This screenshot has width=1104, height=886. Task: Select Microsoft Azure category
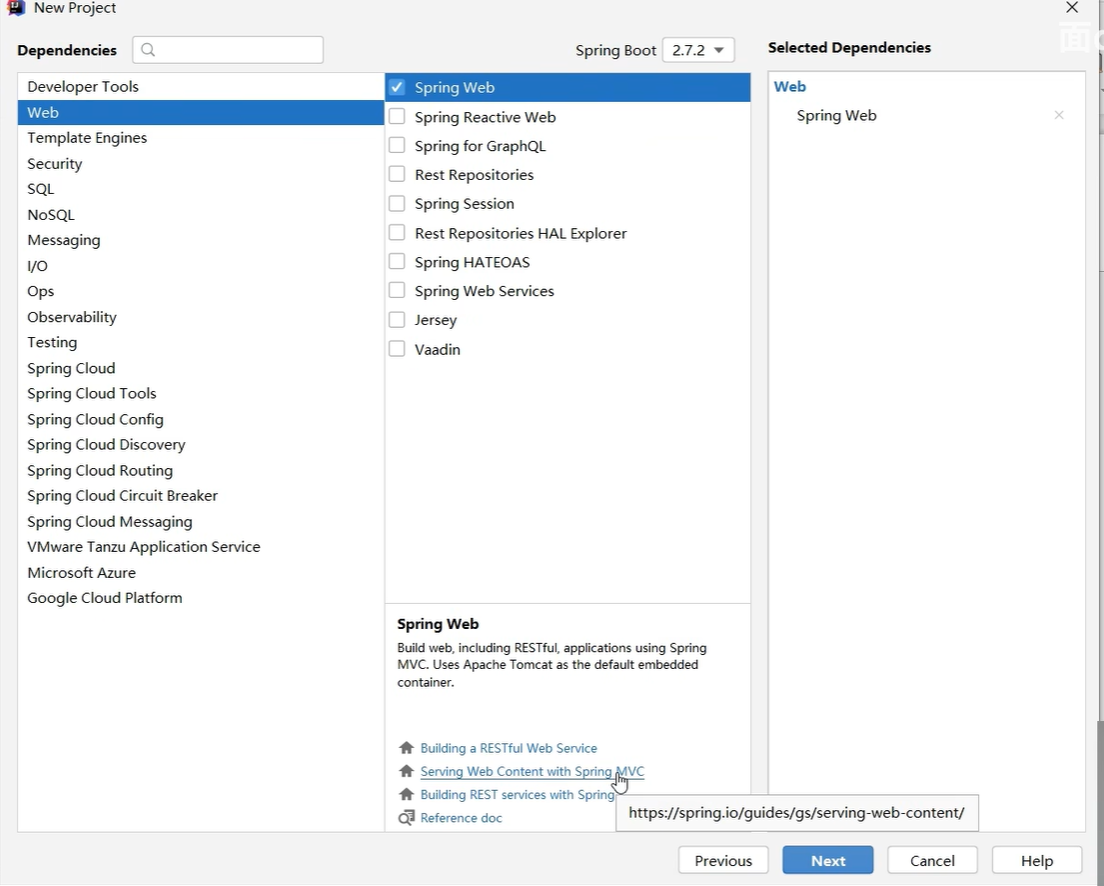(201, 573)
